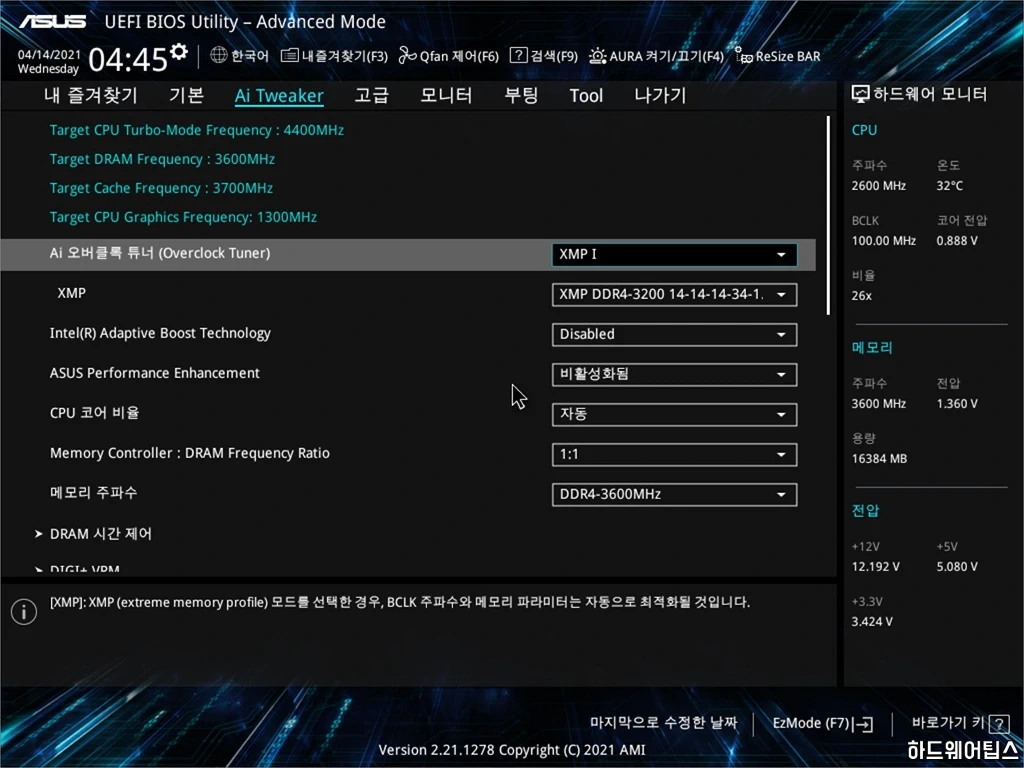Open the 메모리 주파수 DDR4-3600MHz dropdown
1024x768 pixels.
674,494
